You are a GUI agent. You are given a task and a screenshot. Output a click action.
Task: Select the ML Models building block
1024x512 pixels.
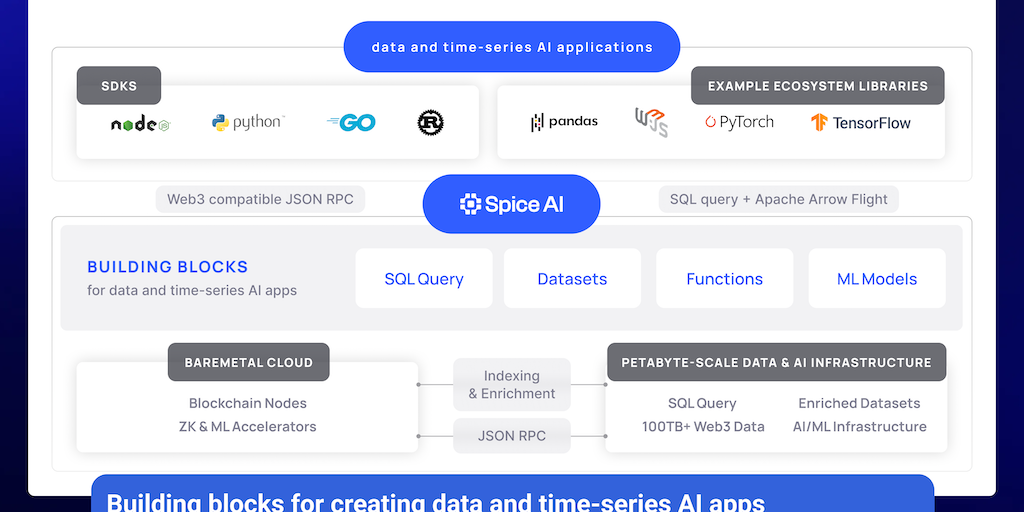coord(877,279)
